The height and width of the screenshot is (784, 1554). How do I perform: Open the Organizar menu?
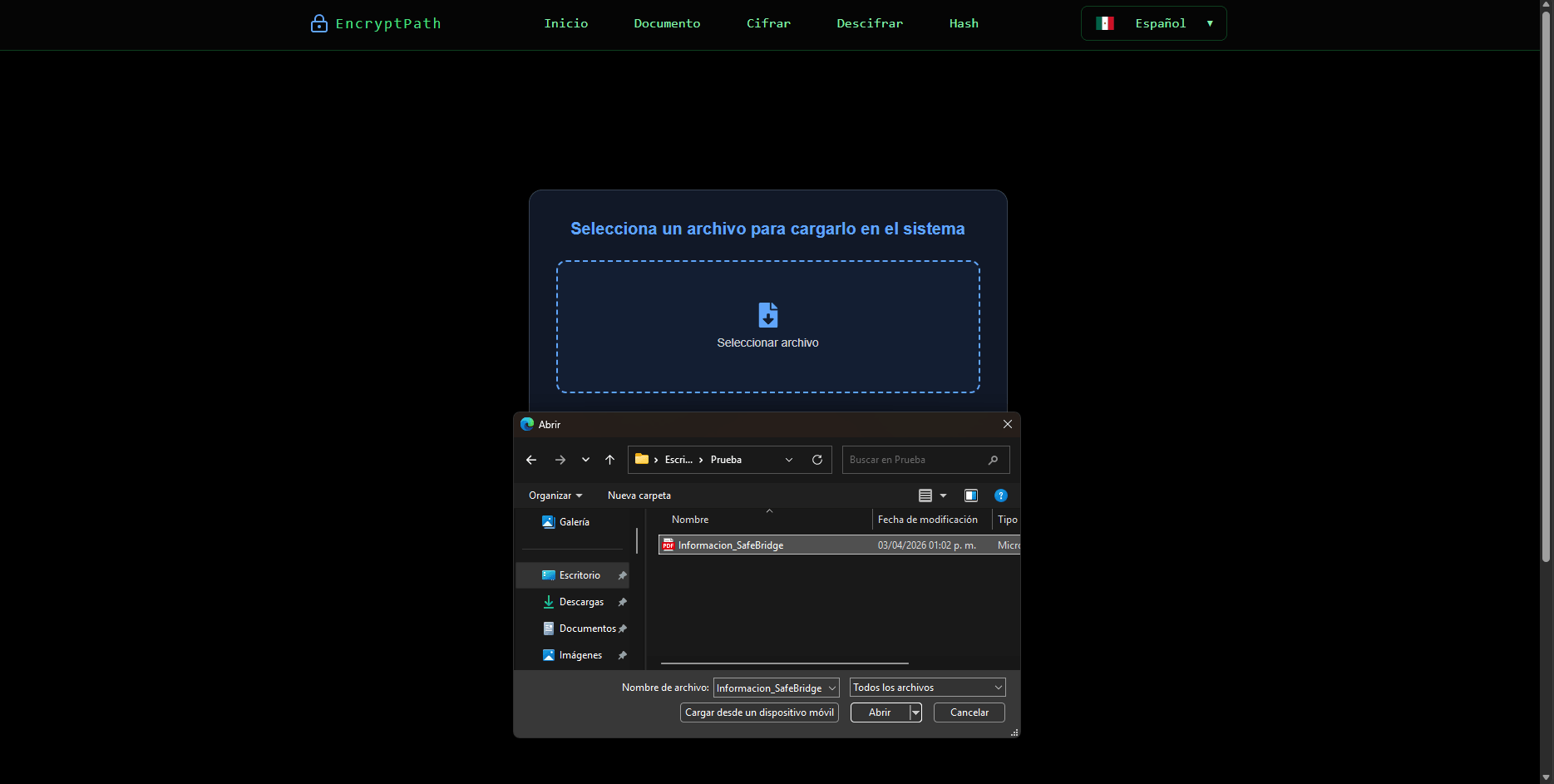[555, 496]
